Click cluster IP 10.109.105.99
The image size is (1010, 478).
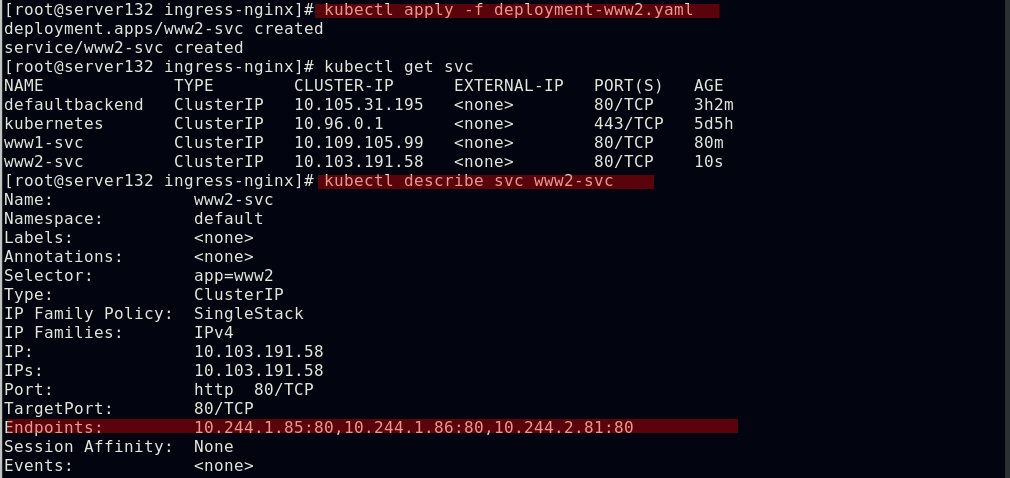(x=358, y=143)
